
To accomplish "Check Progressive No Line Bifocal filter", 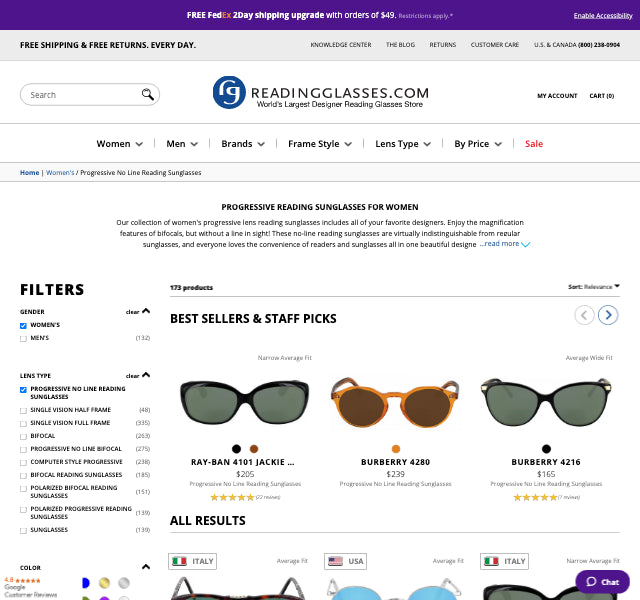I will point(23,449).
